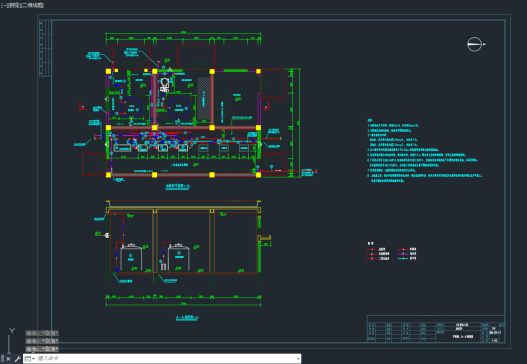This screenshot has height=364, width=527.
Task: Select the title block table in drawing
Action: (436, 329)
